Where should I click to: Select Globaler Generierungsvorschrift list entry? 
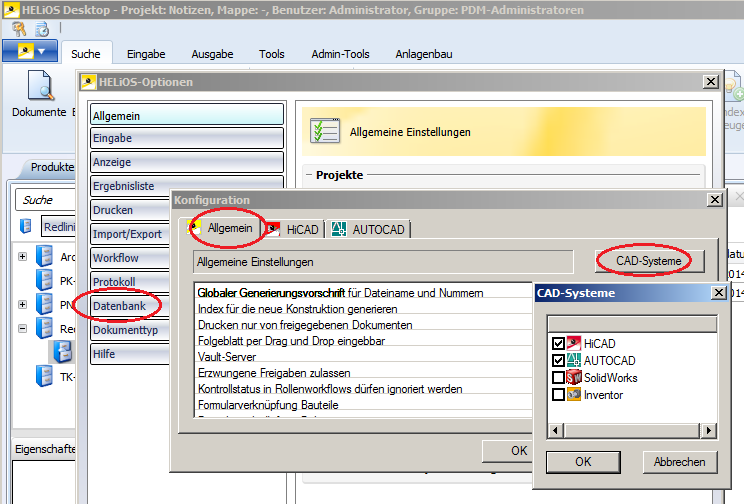tap(363, 293)
